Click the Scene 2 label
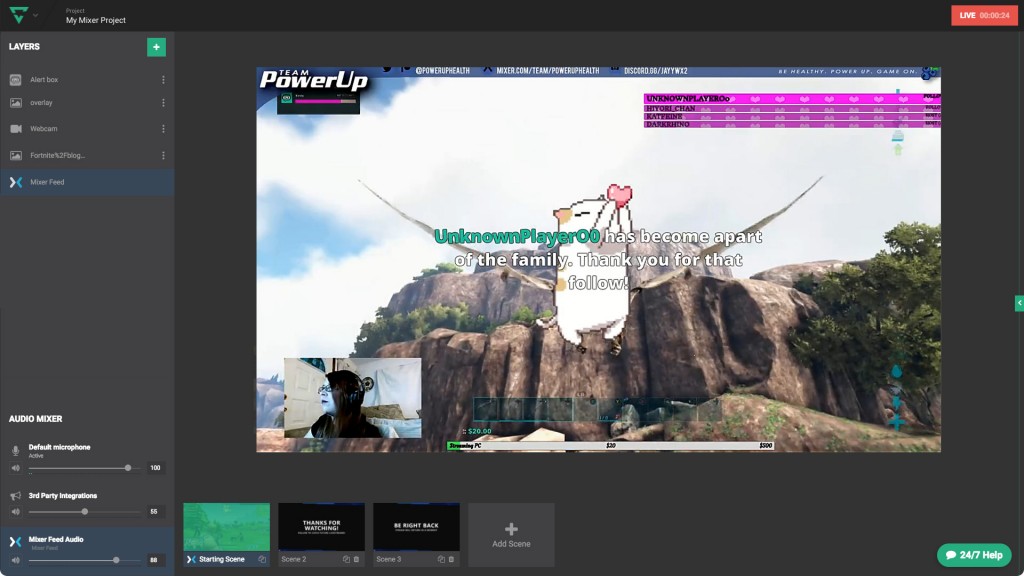Viewport: 1024px width, 576px height. coord(294,560)
